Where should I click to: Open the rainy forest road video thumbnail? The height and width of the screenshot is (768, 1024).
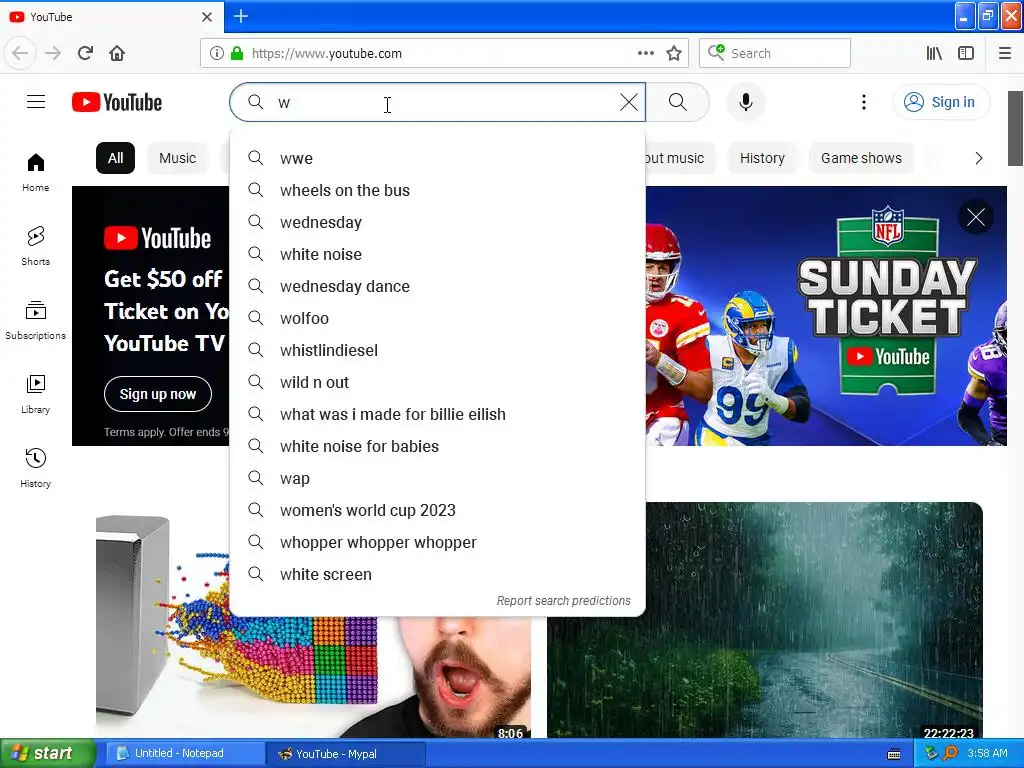click(x=765, y=620)
